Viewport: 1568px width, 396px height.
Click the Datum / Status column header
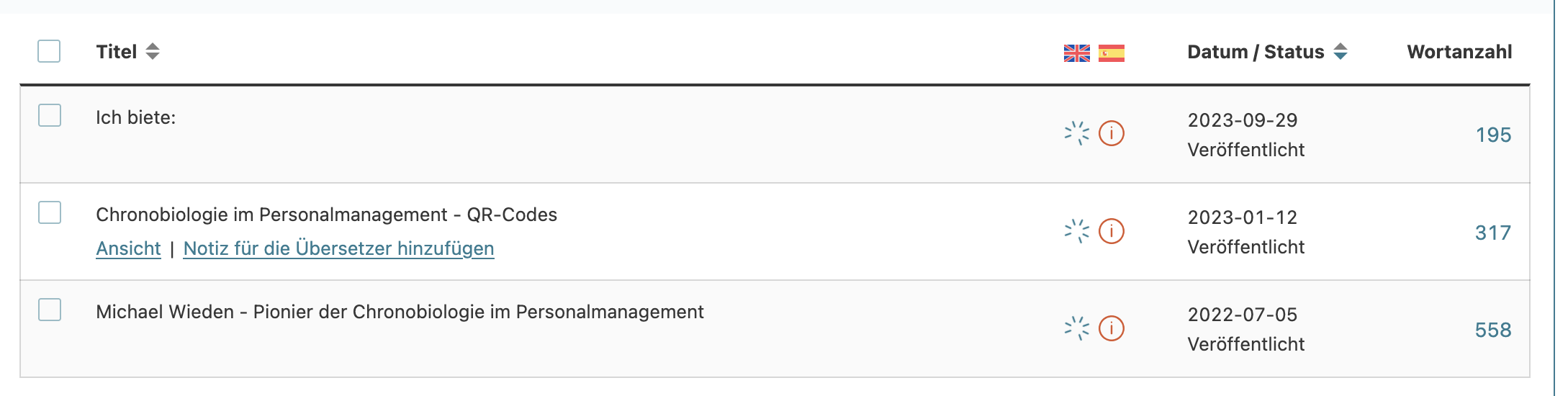pyautogui.click(x=1256, y=52)
